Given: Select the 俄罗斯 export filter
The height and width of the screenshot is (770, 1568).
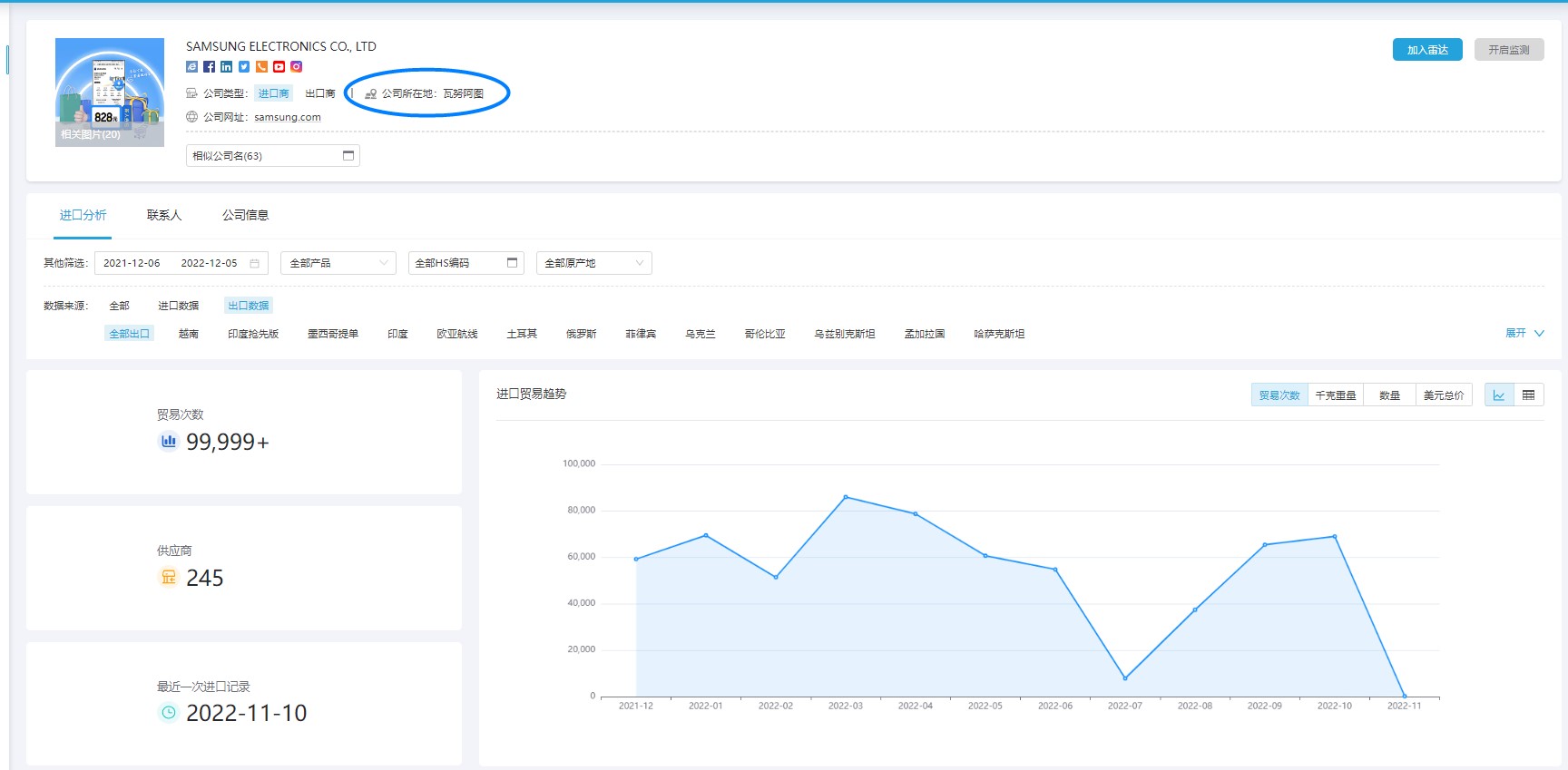Looking at the screenshot, I should [582, 334].
